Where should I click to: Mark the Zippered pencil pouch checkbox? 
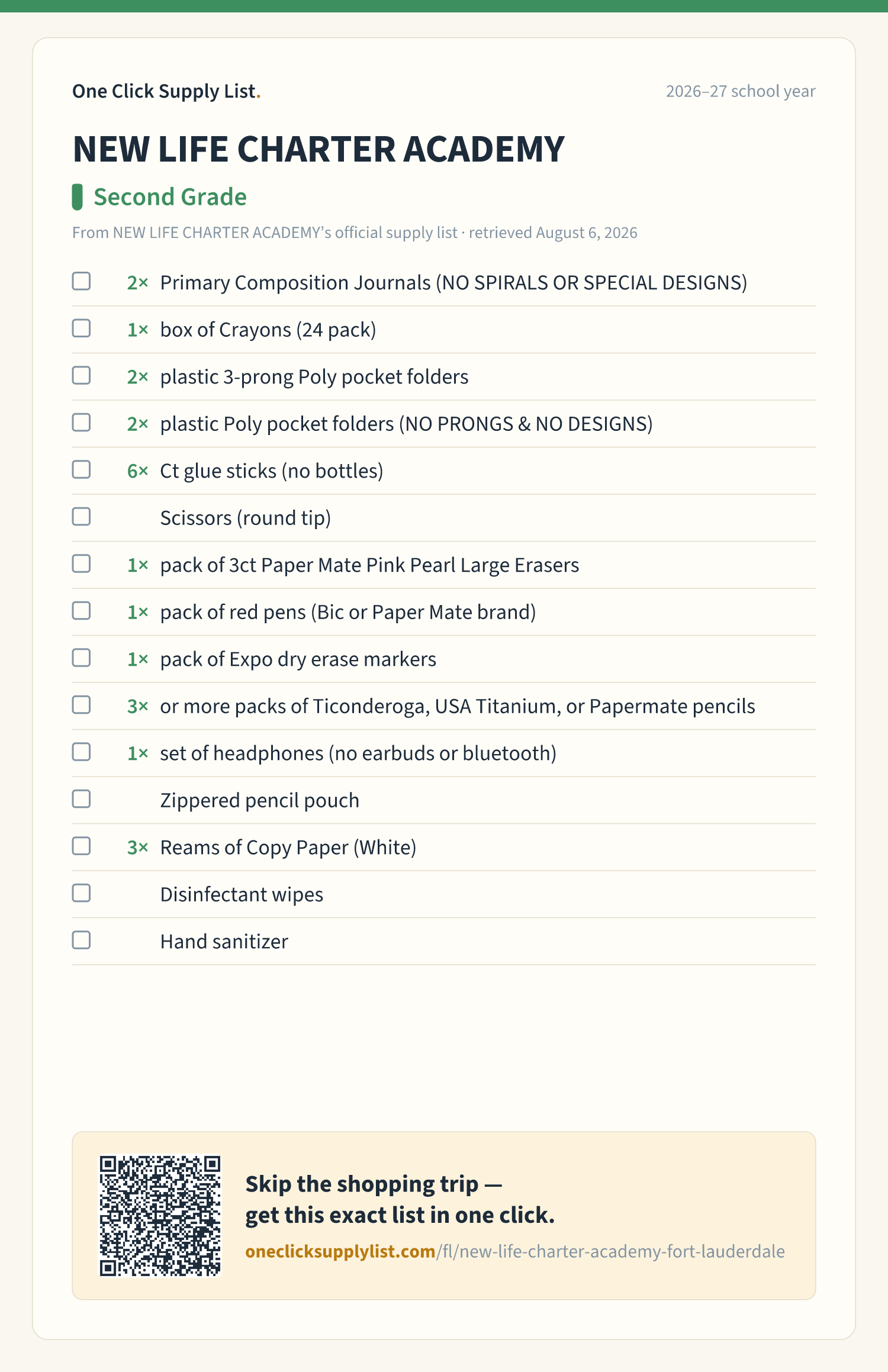point(81,799)
